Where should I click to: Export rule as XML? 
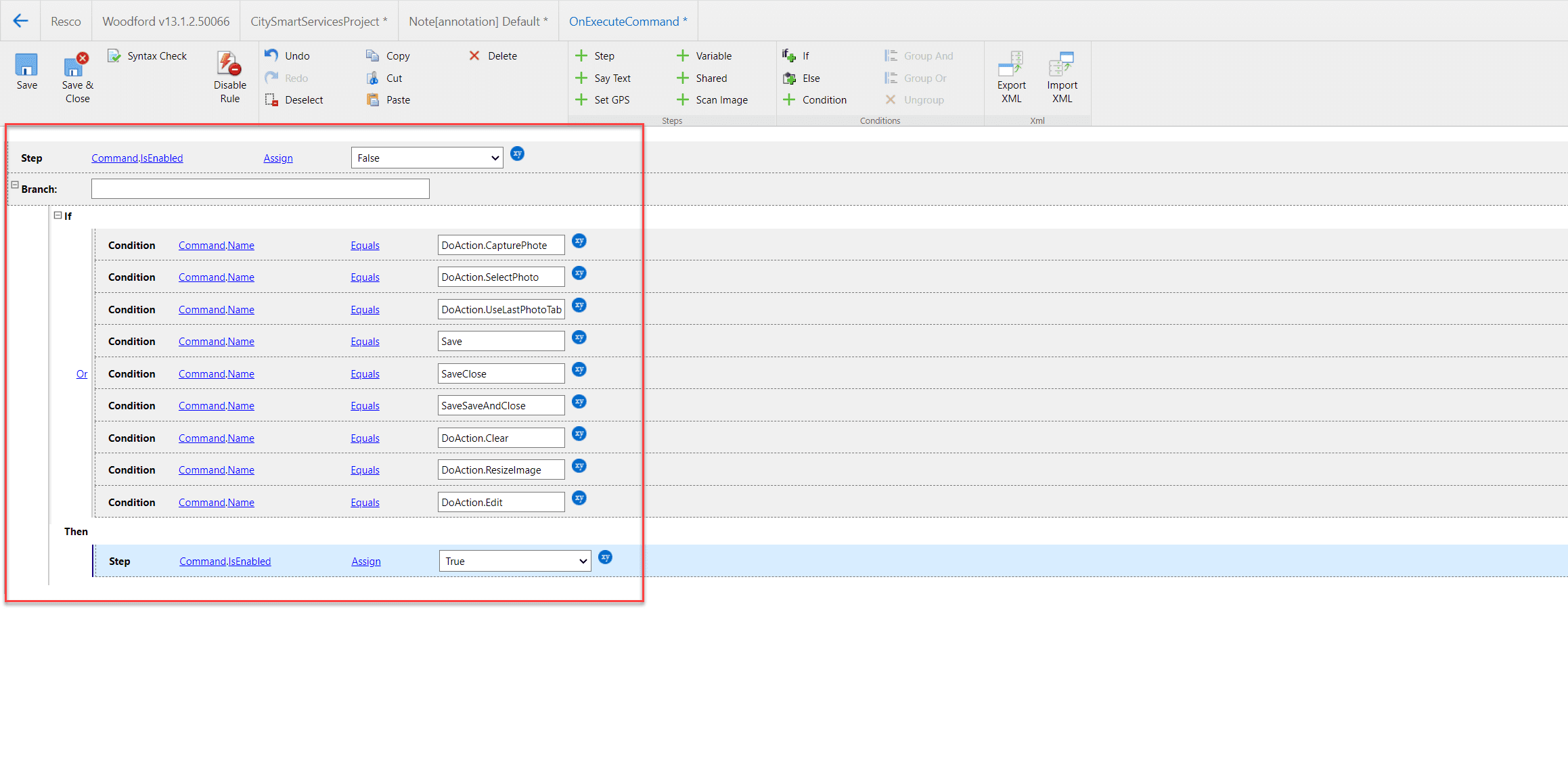pos(1011,77)
